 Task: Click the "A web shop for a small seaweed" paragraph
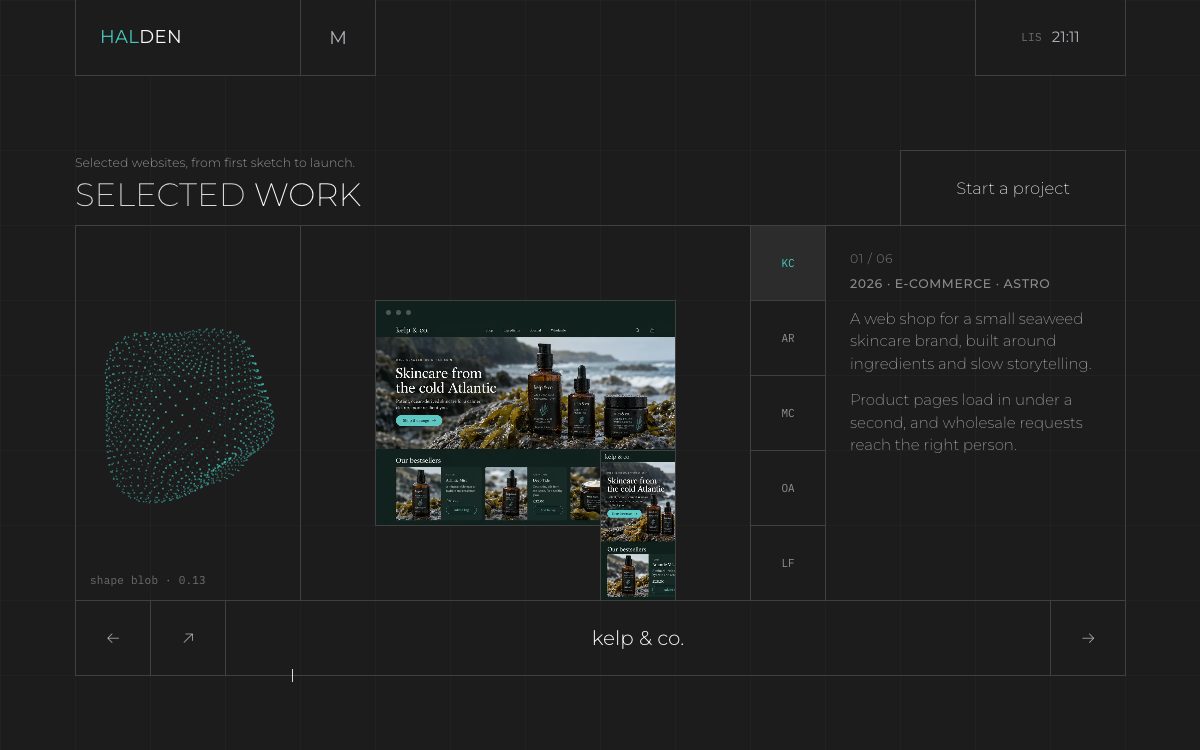click(x=970, y=341)
